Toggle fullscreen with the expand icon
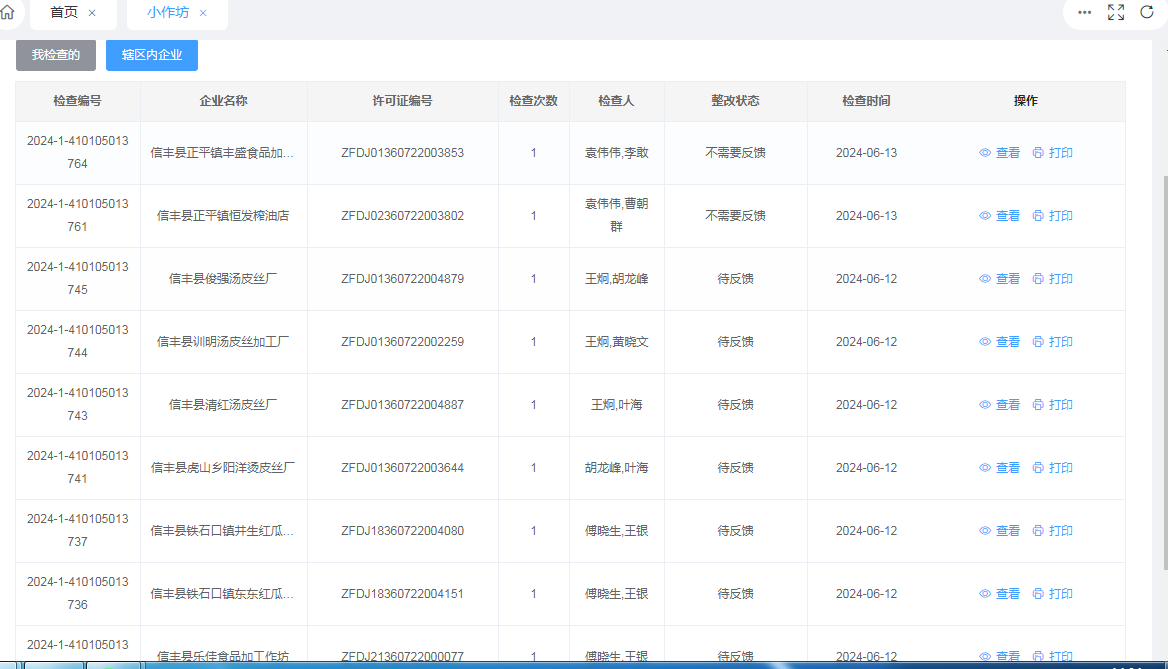This screenshot has width=1168, height=669. tap(1116, 13)
